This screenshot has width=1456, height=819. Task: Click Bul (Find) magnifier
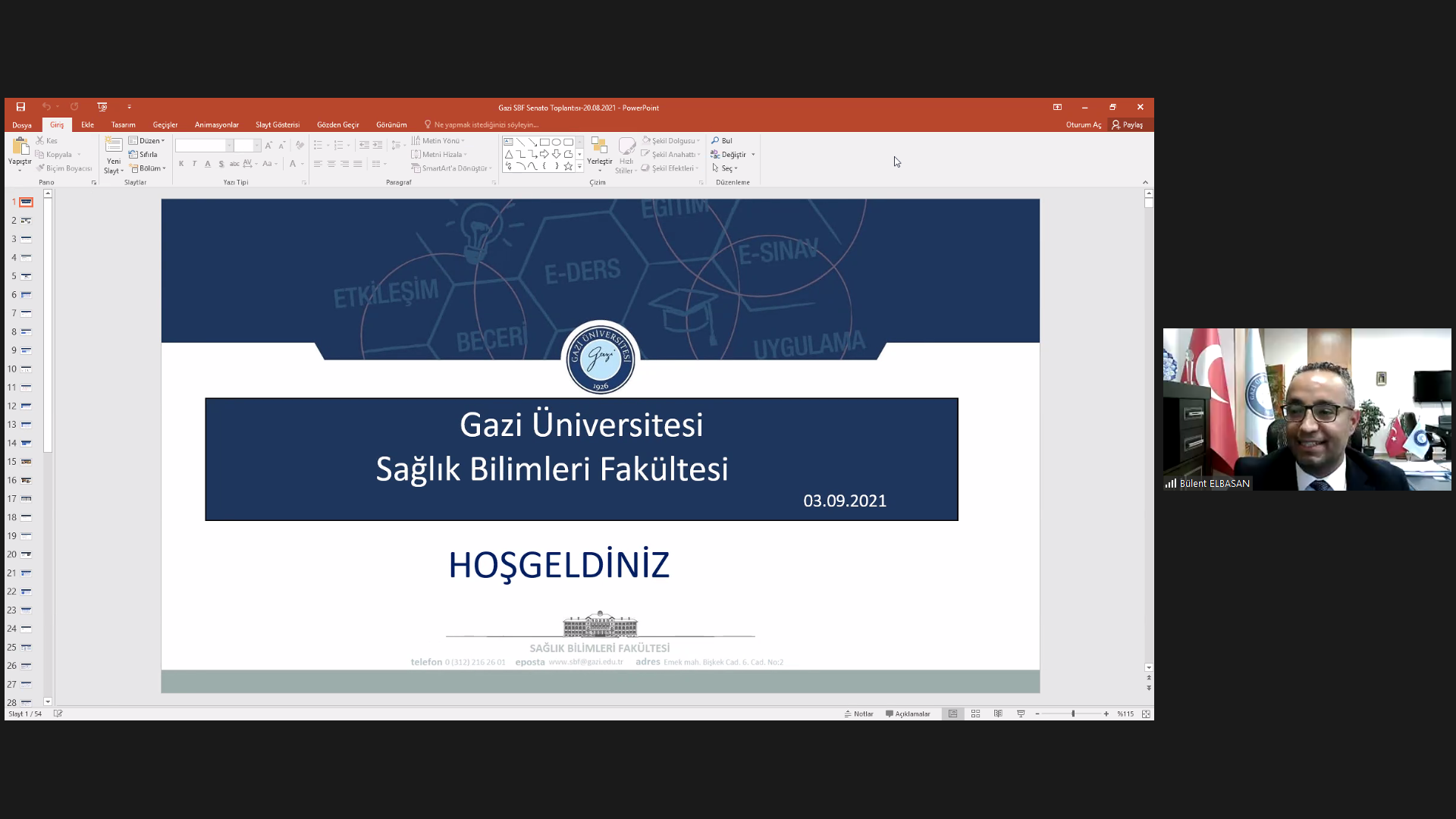tap(722, 140)
